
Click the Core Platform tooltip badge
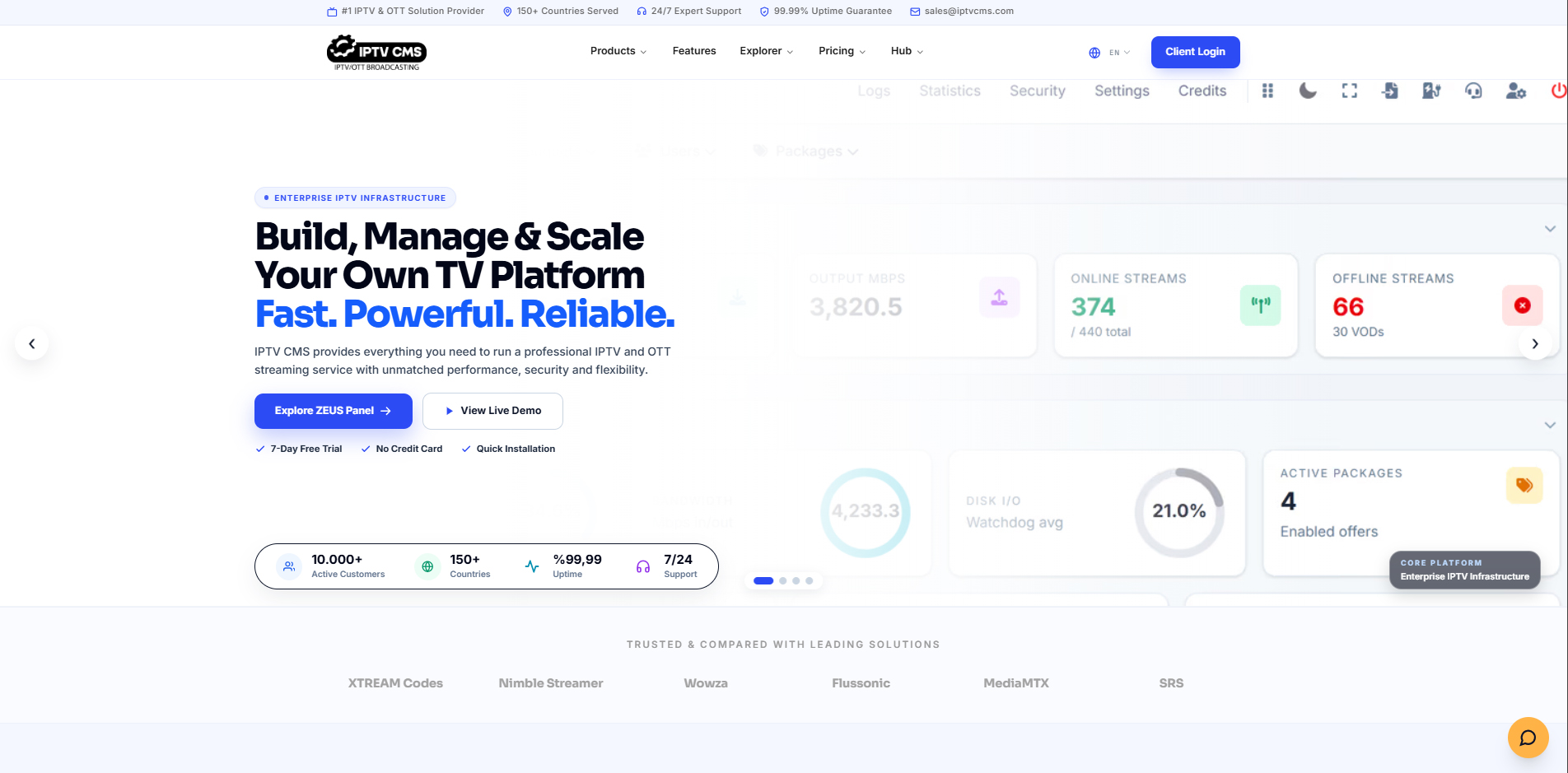[x=1465, y=570]
